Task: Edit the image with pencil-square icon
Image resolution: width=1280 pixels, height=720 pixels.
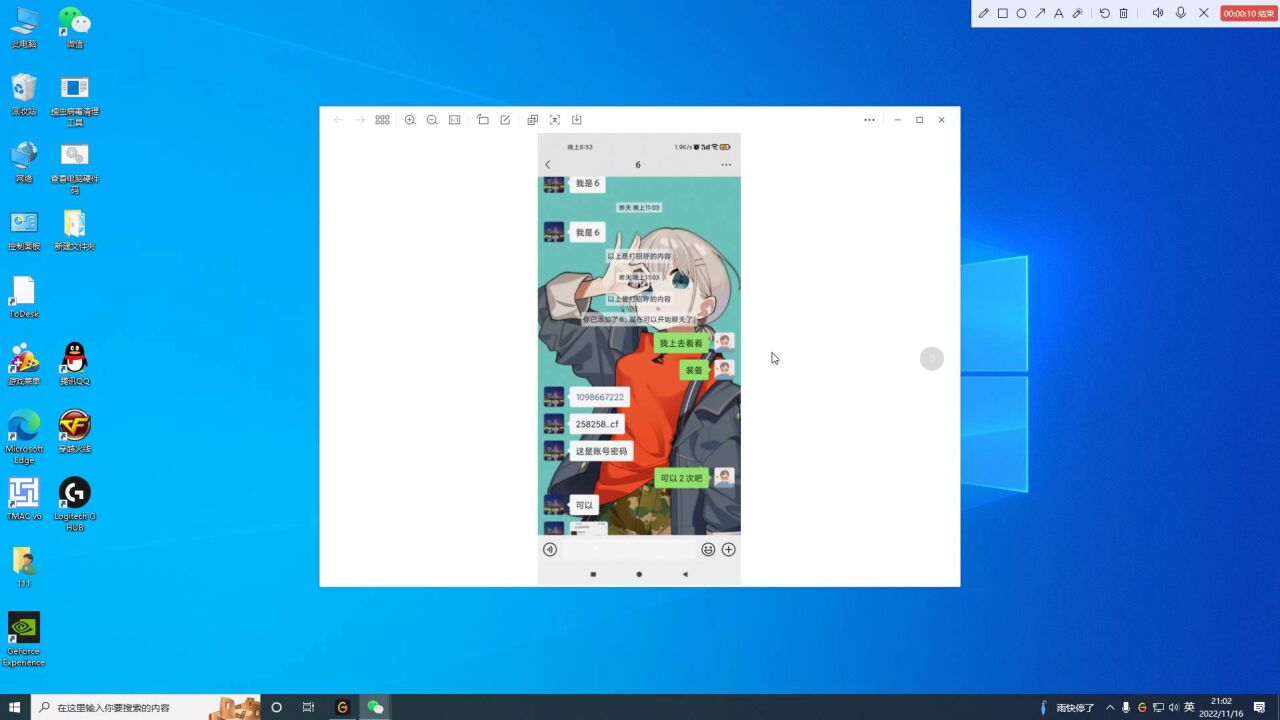Action: click(505, 120)
